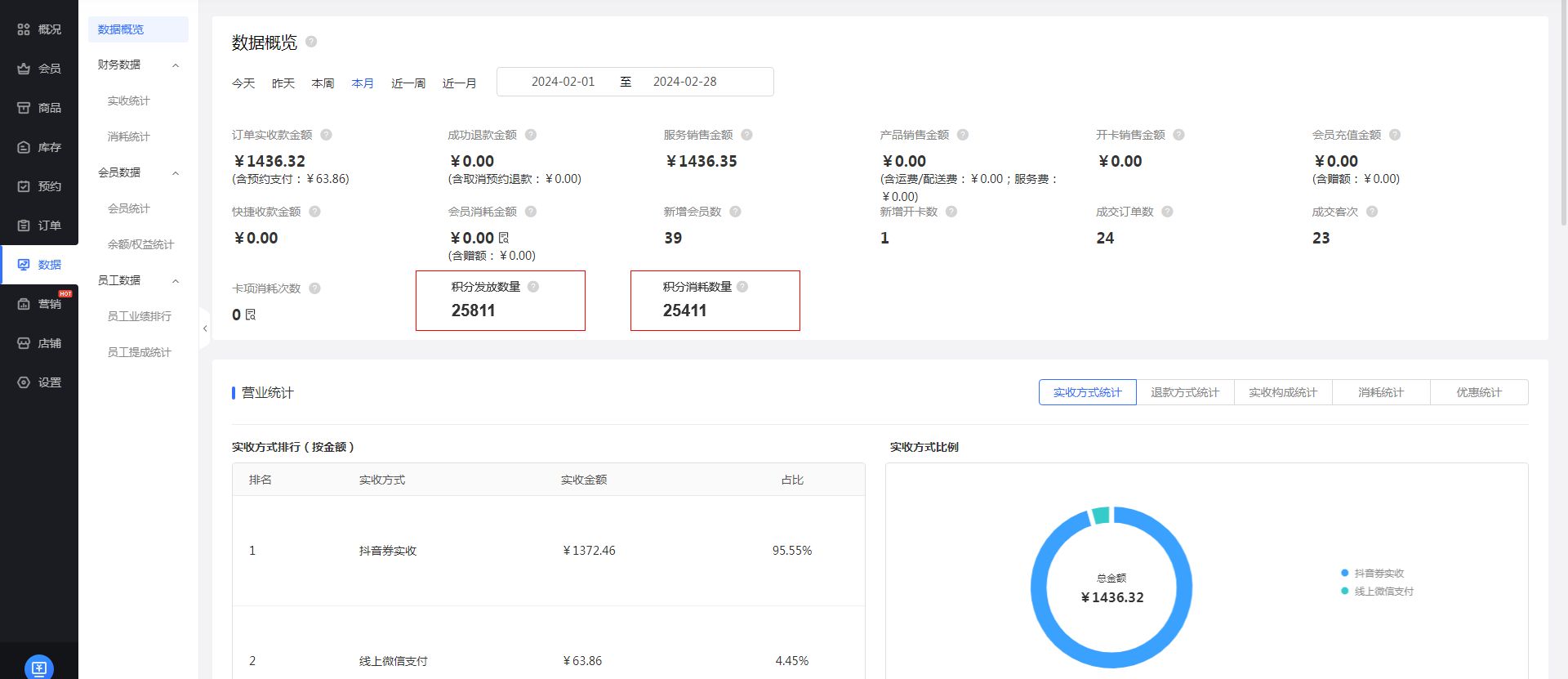
Task: Collapse the secondary sidebar using arrow handle
Action: (x=205, y=328)
